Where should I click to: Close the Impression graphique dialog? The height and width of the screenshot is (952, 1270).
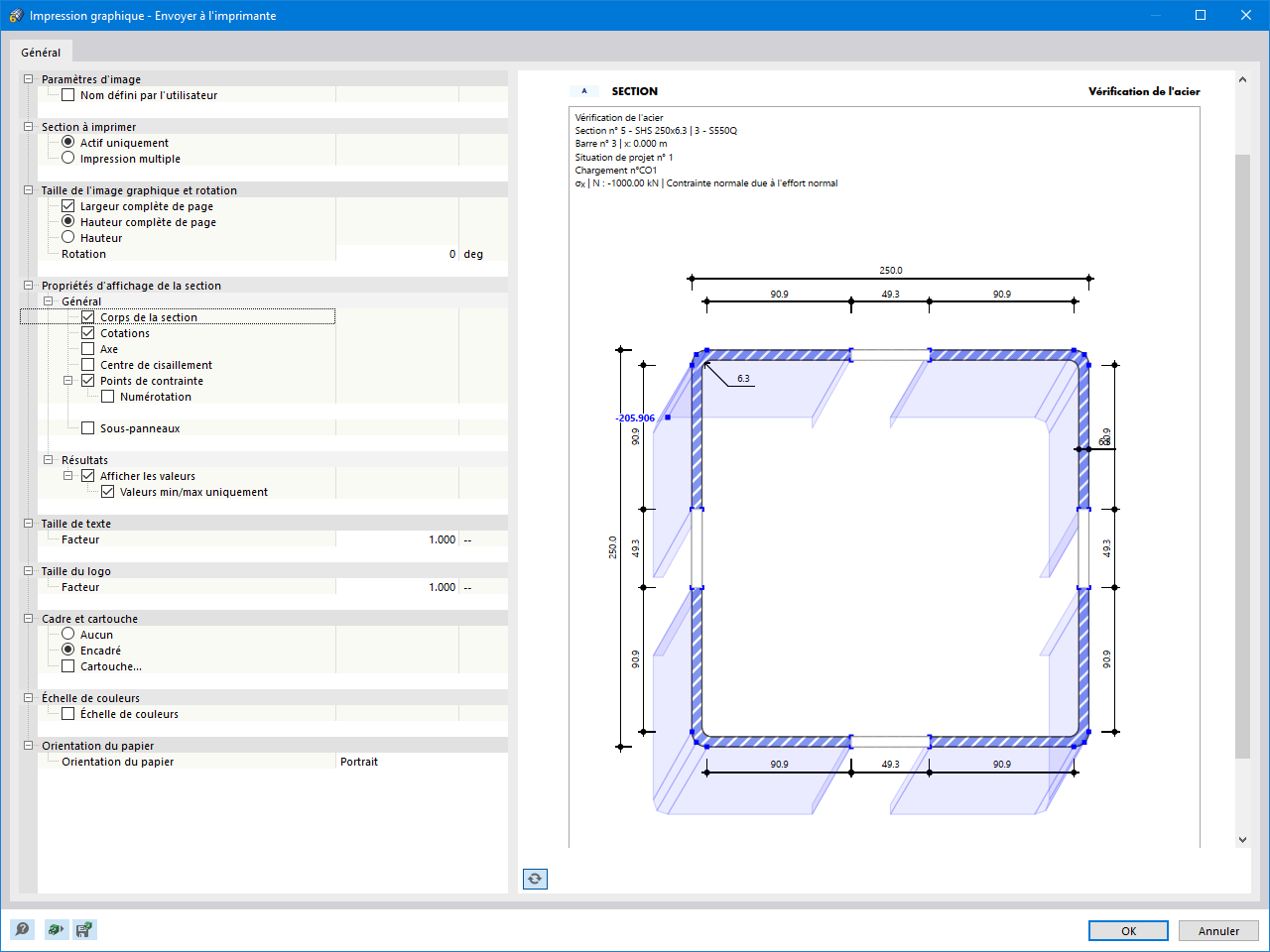tap(1246, 15)
